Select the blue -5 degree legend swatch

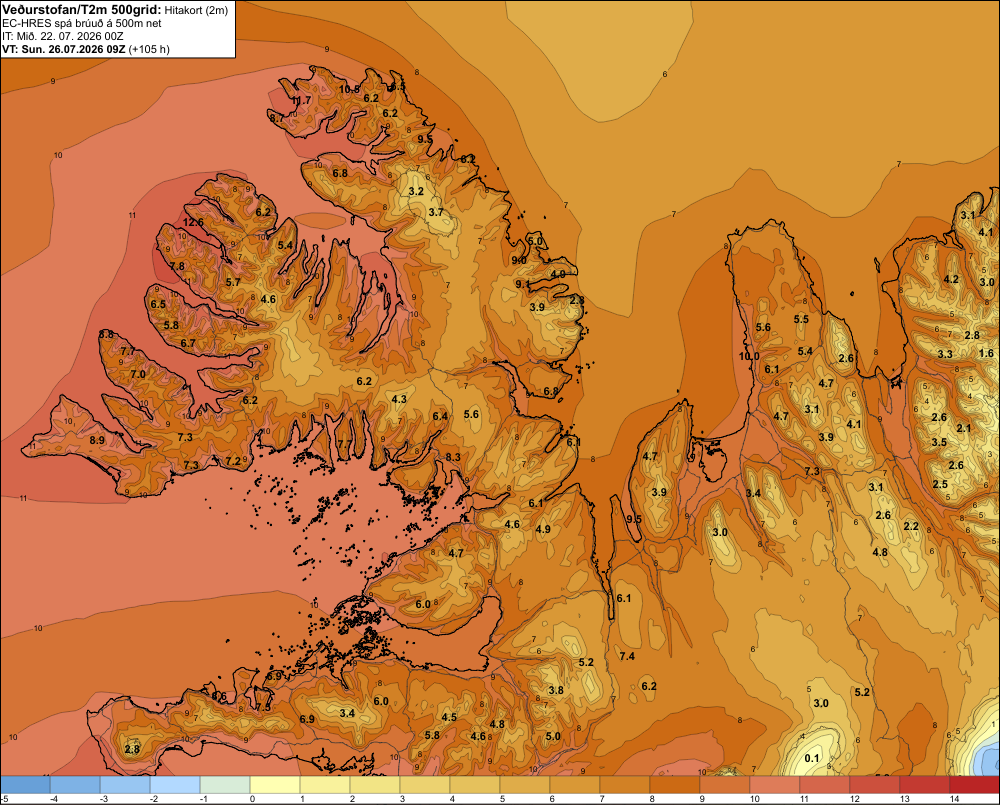click(x=25, y=785)
